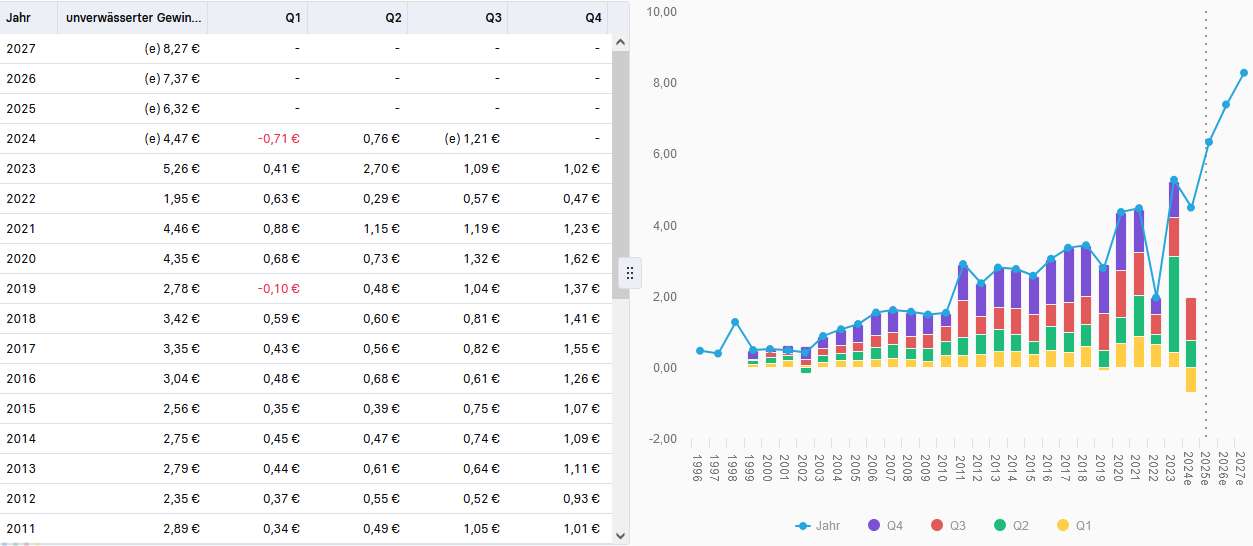Click the 2025e forecast line point
Viewport: 1253px width, 546px height.
1208,142
